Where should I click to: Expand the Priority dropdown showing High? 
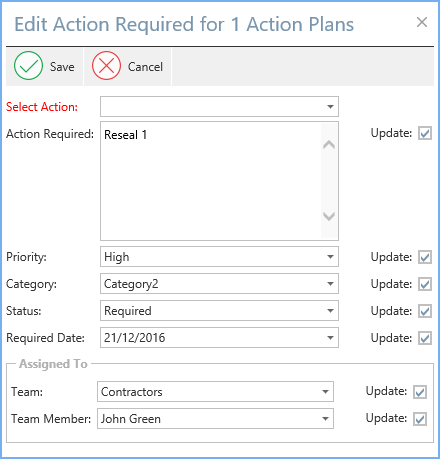point(330,257)
